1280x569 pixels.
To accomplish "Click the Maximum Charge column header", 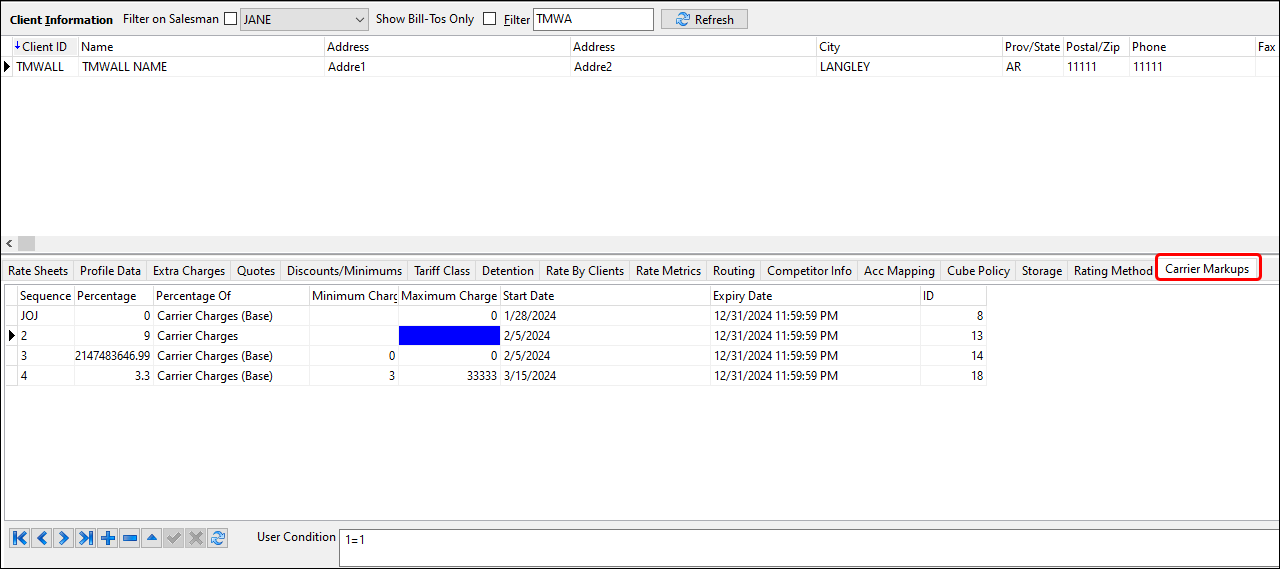I will pyautogui.click(x=449, y=296).
